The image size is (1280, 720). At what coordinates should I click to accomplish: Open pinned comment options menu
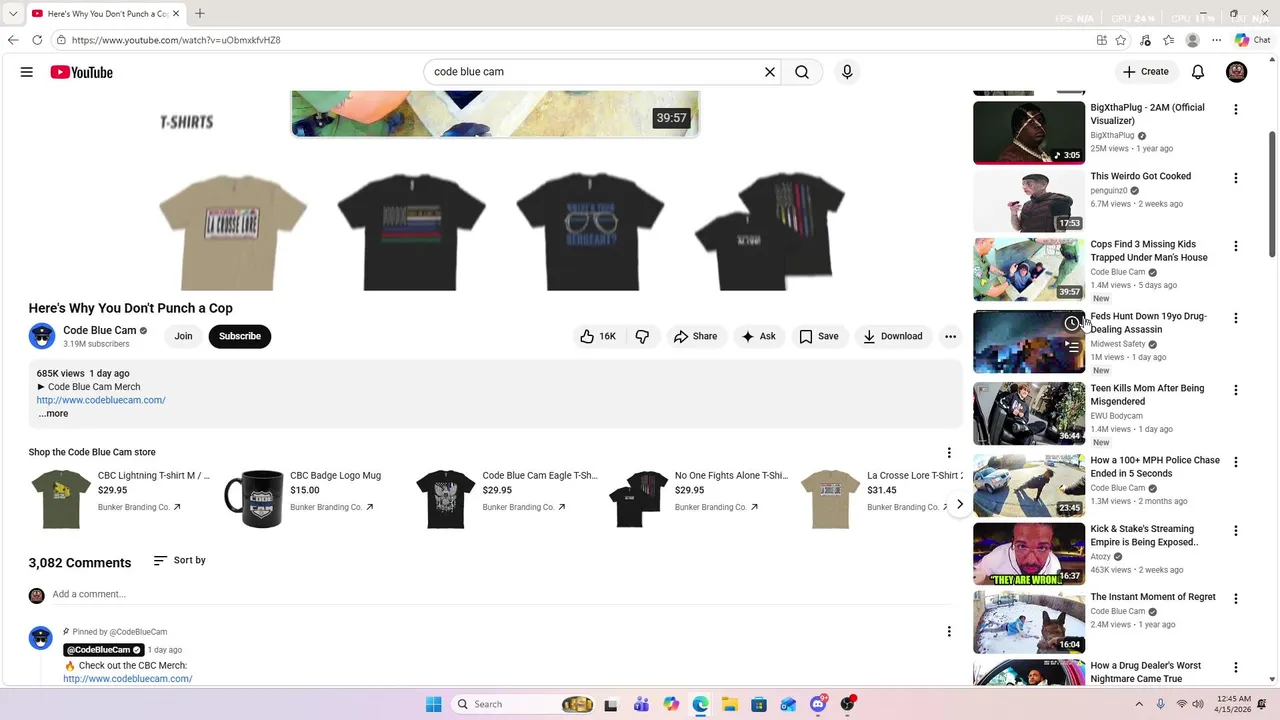point(949,631)
